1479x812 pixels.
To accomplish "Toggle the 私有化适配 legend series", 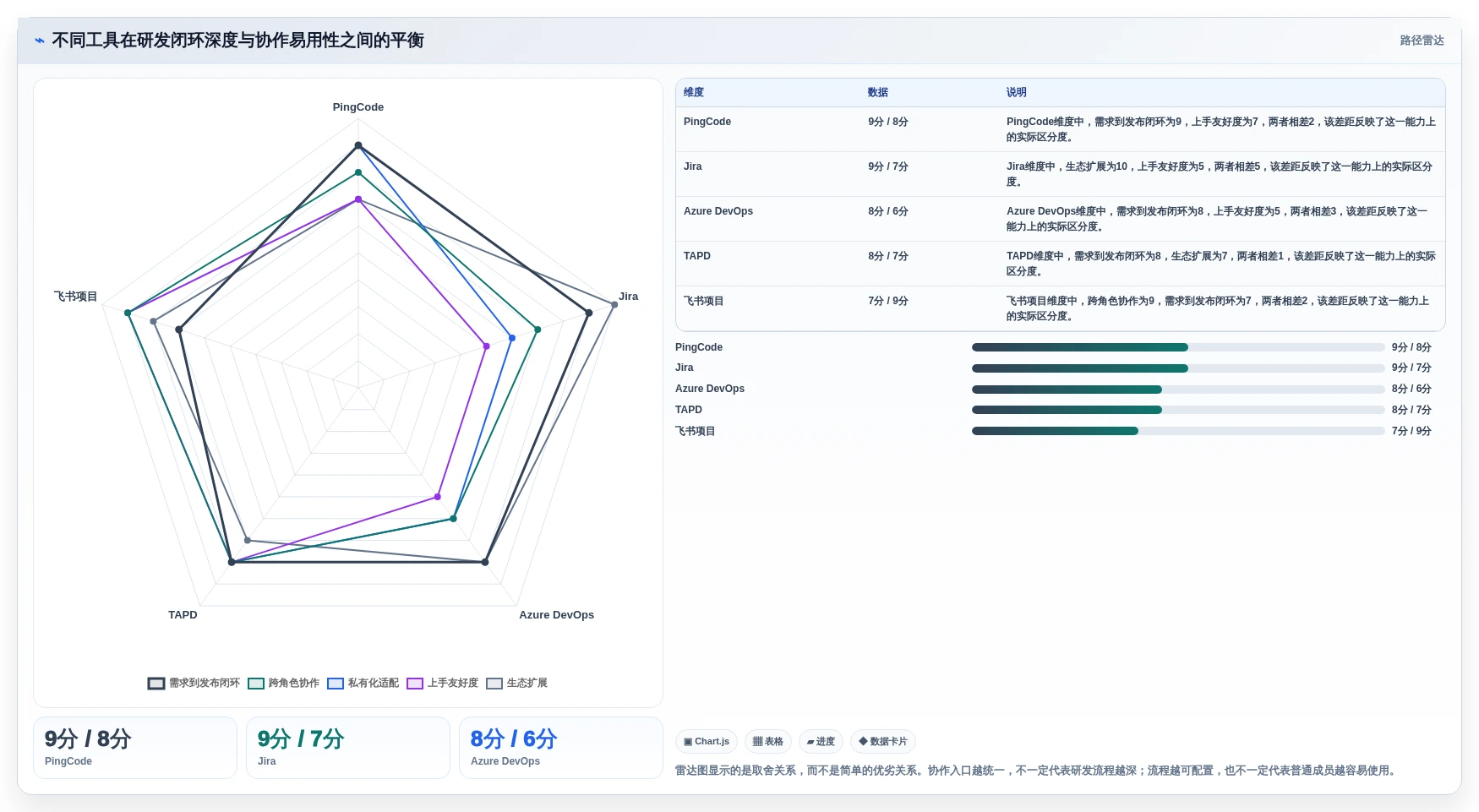I will (x=363, y=683).
